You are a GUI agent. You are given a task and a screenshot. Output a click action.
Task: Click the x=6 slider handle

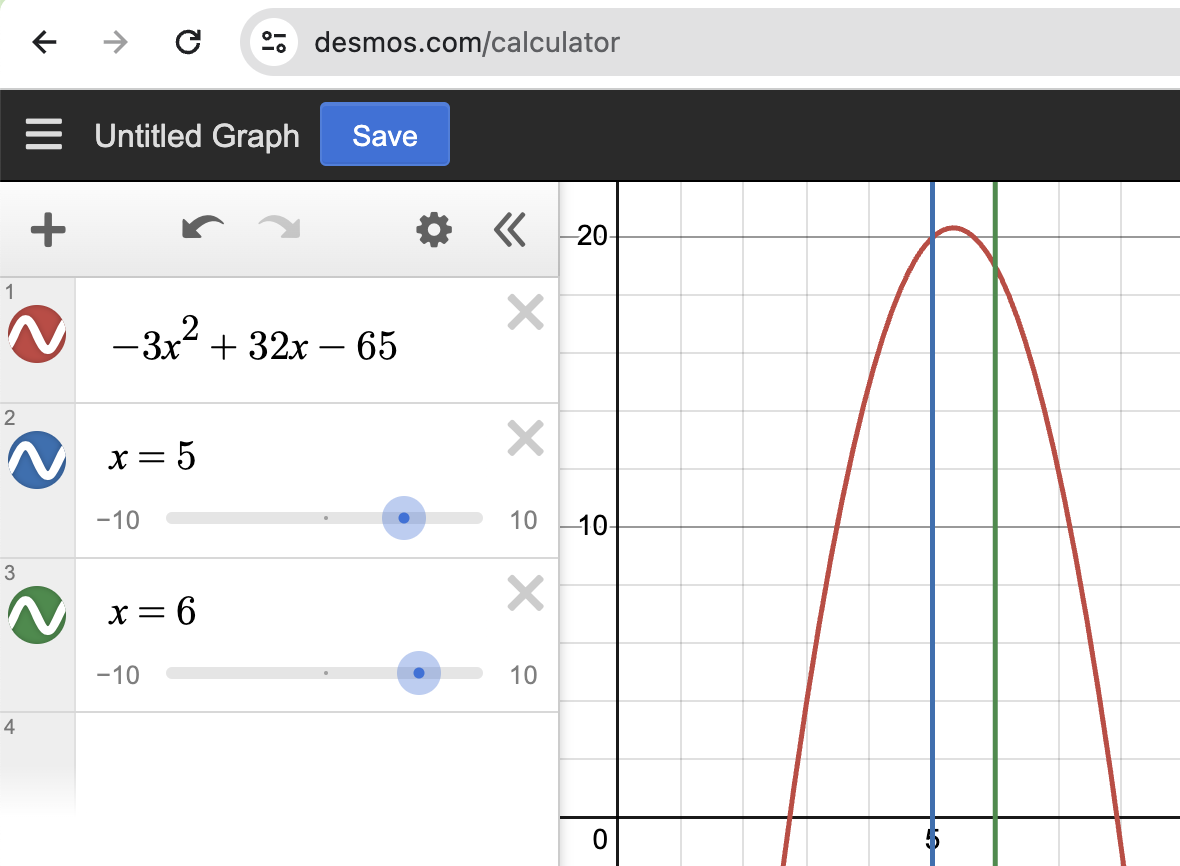(418, 673)
